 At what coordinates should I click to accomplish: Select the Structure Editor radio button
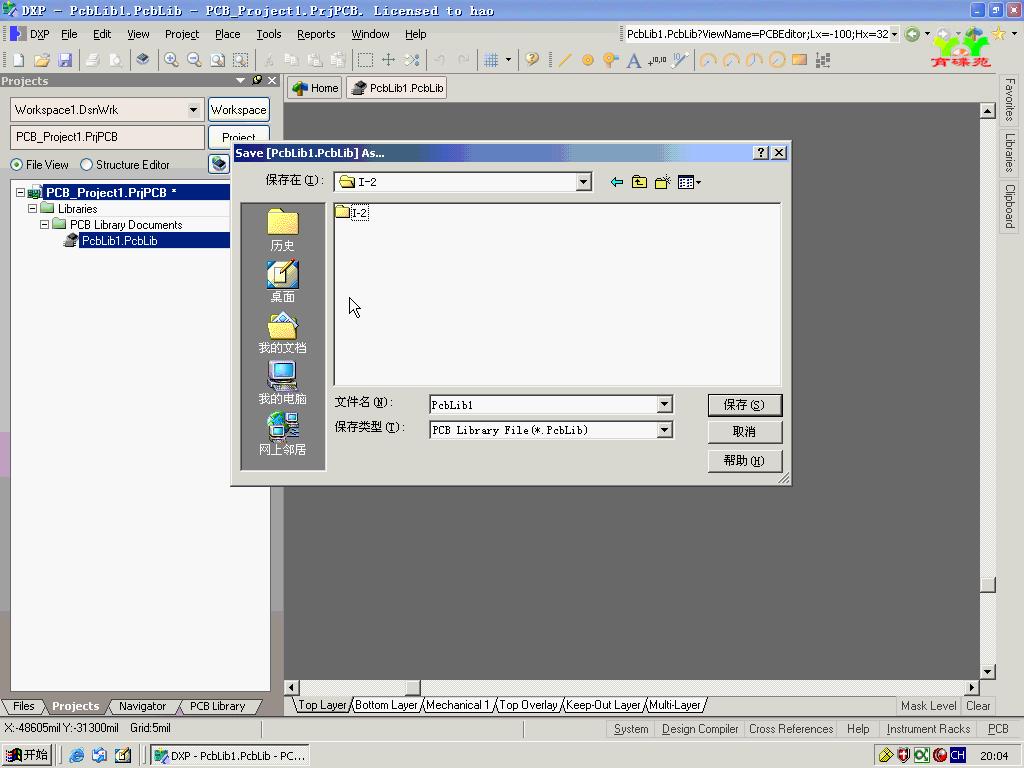click(86, 165)
